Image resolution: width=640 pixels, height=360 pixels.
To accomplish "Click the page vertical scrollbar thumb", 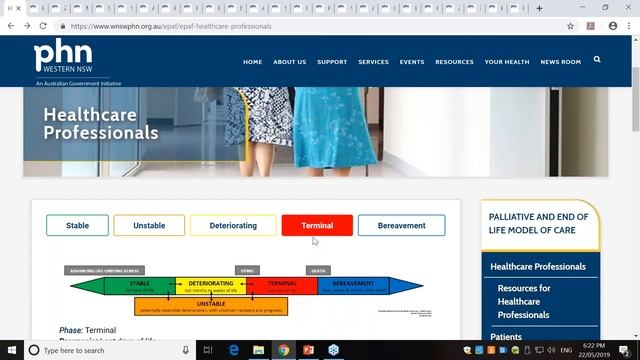I will pyautogui.click(x=636, y=99).
